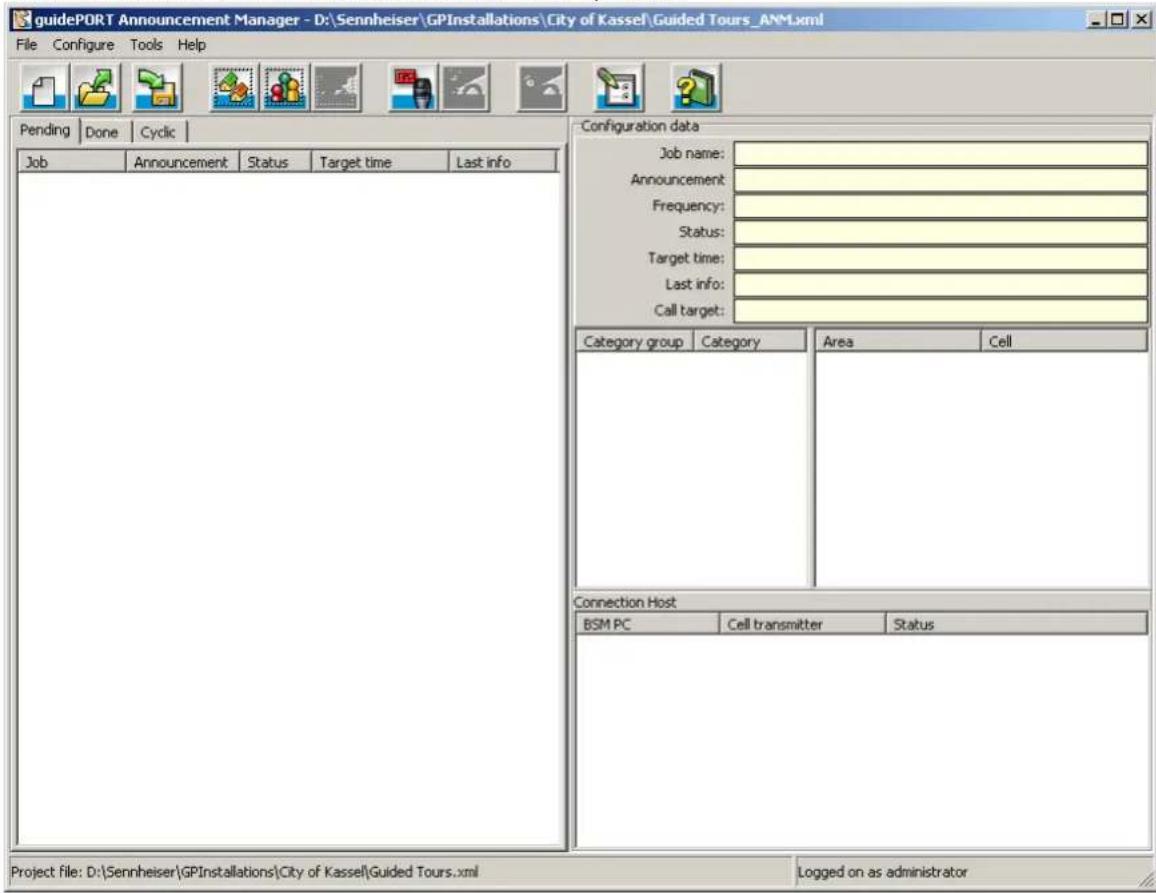Click the Last info configuration field
The width and height of the screenshot is (1156, 893).
tap(941, 285)
